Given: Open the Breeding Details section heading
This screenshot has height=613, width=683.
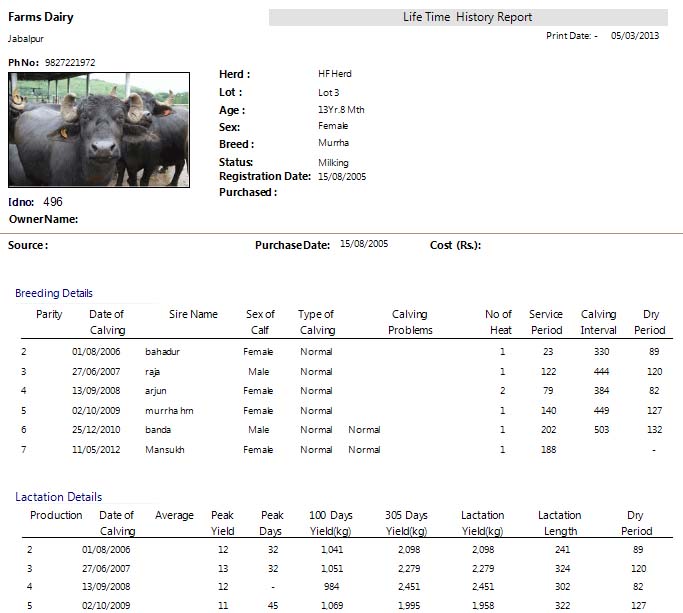Looking at the screenshot, I should 54,293.
